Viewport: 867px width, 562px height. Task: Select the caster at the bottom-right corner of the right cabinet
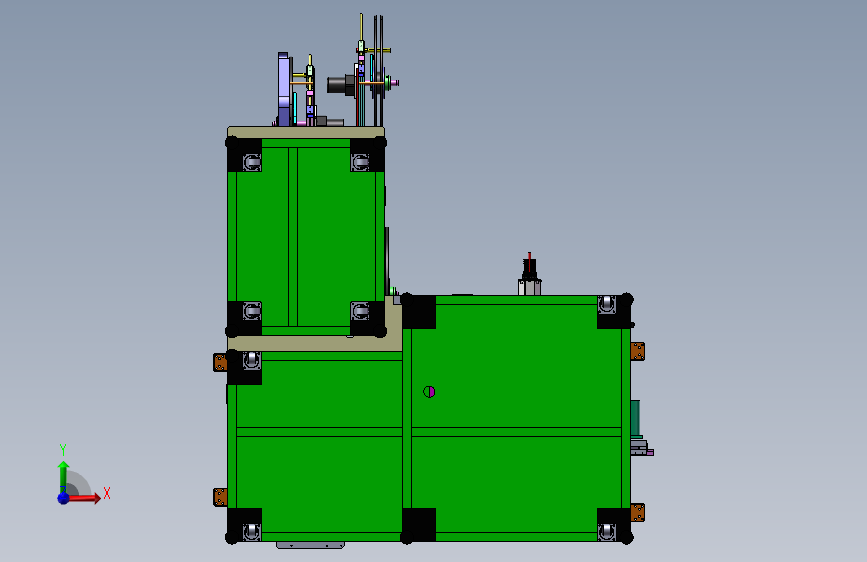[x=607, y=532]
